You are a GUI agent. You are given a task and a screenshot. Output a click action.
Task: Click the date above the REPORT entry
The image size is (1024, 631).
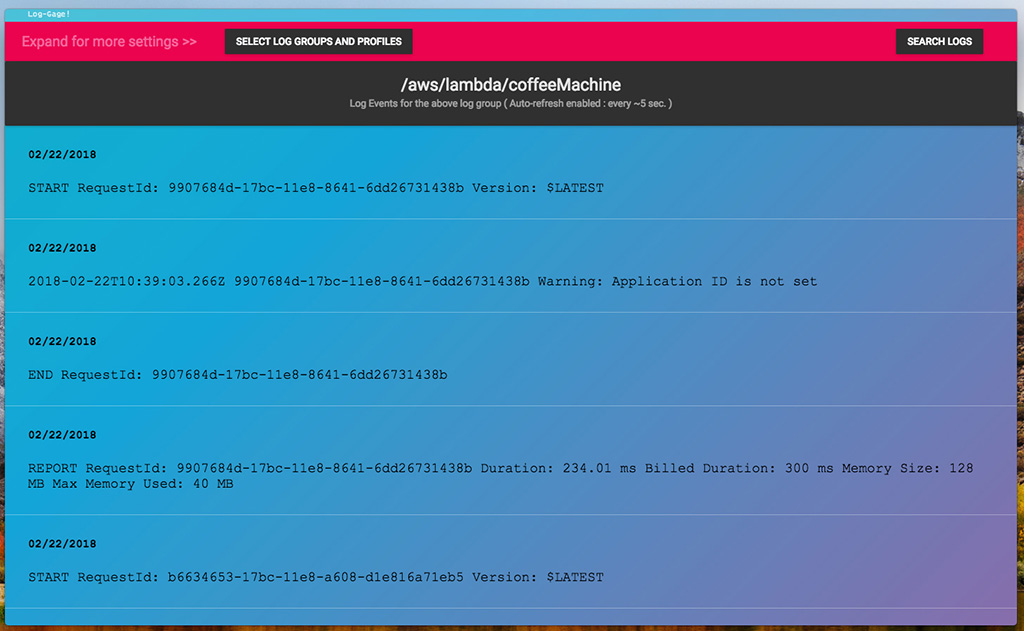62,435
